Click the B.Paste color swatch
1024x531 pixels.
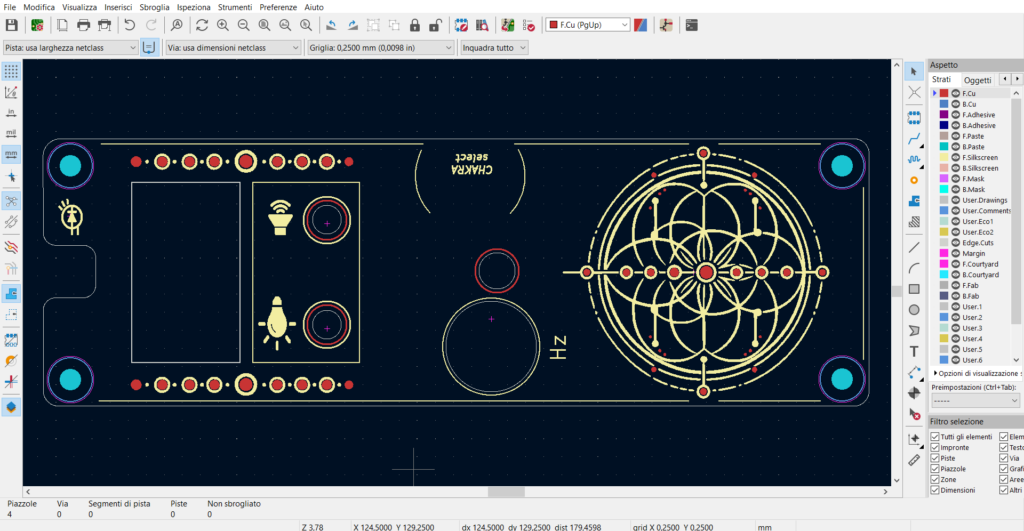944,146
